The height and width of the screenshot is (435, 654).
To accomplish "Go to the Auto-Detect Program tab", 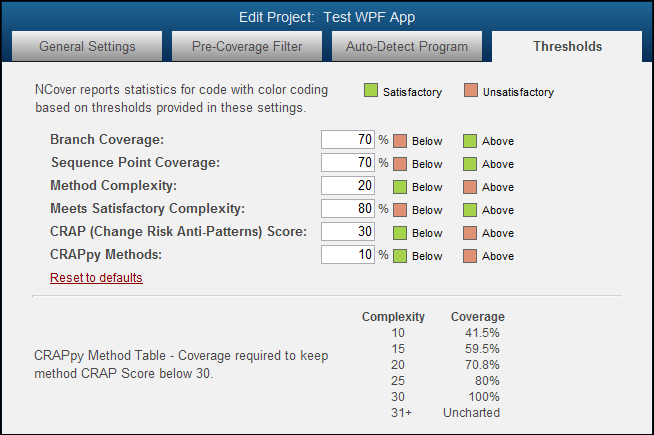I will (406, 46).
